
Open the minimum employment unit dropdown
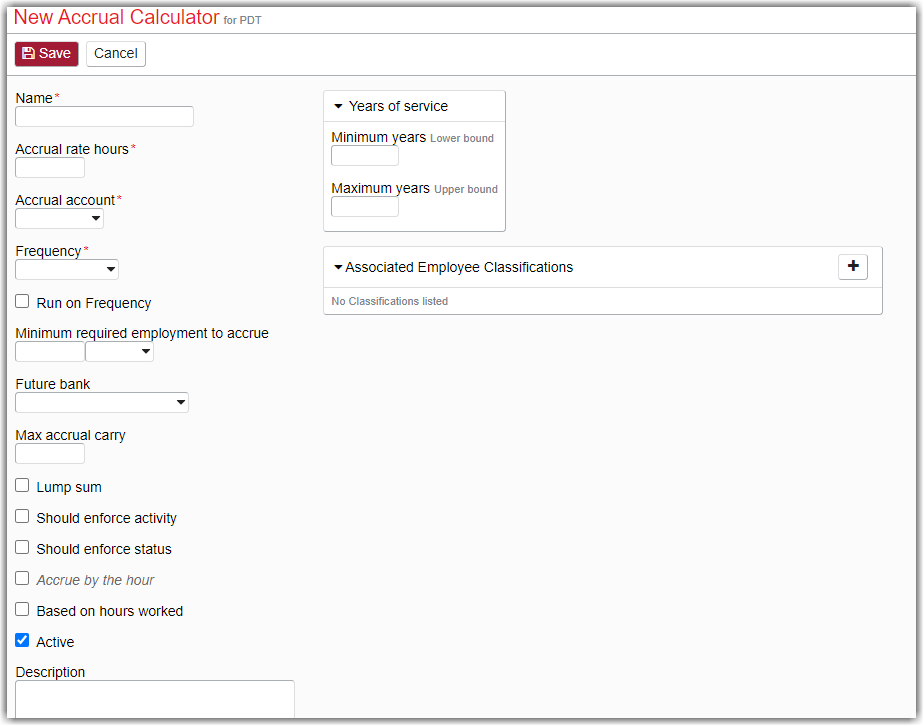click(120, 352)
